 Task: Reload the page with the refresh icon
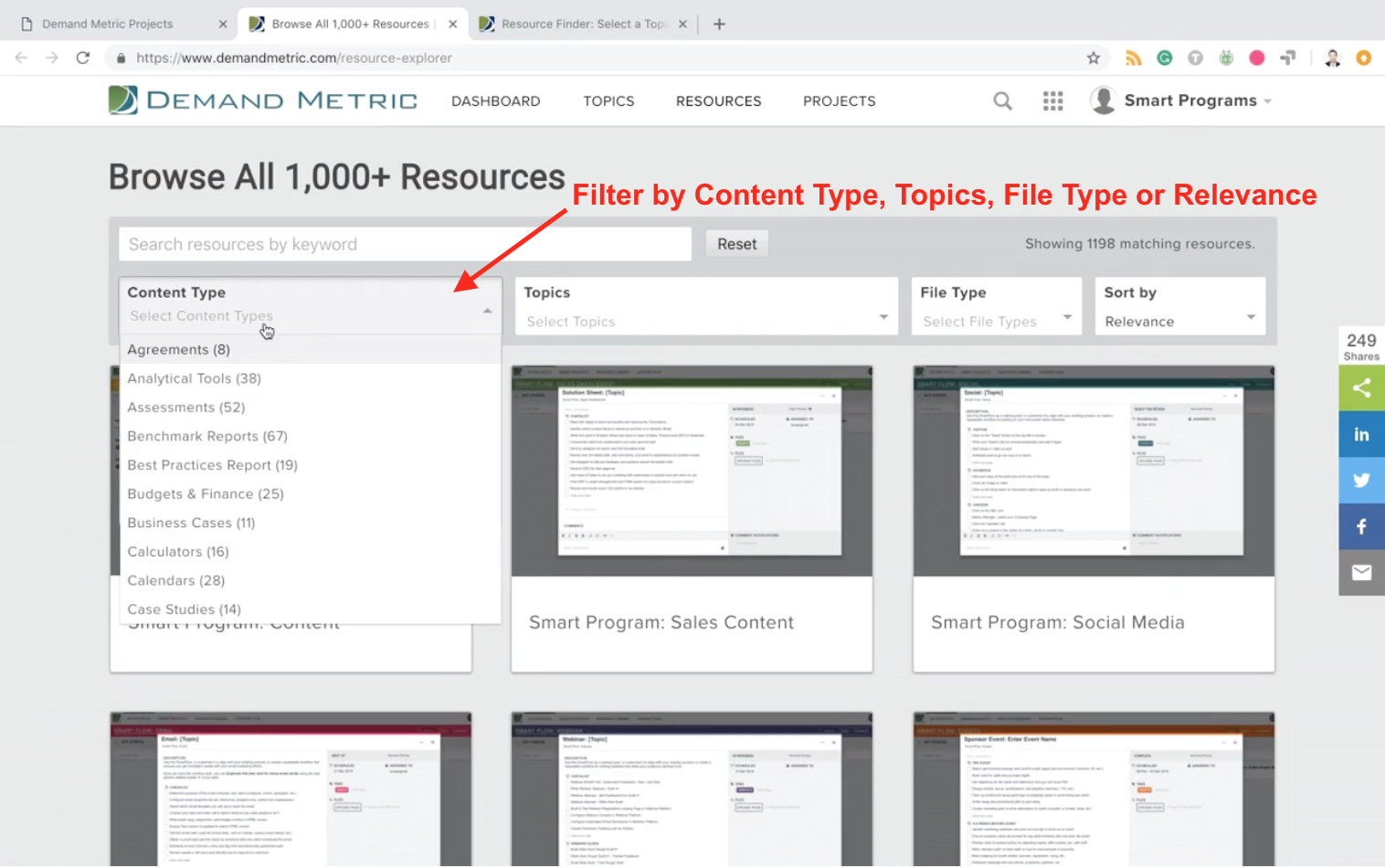pos(83,58)
